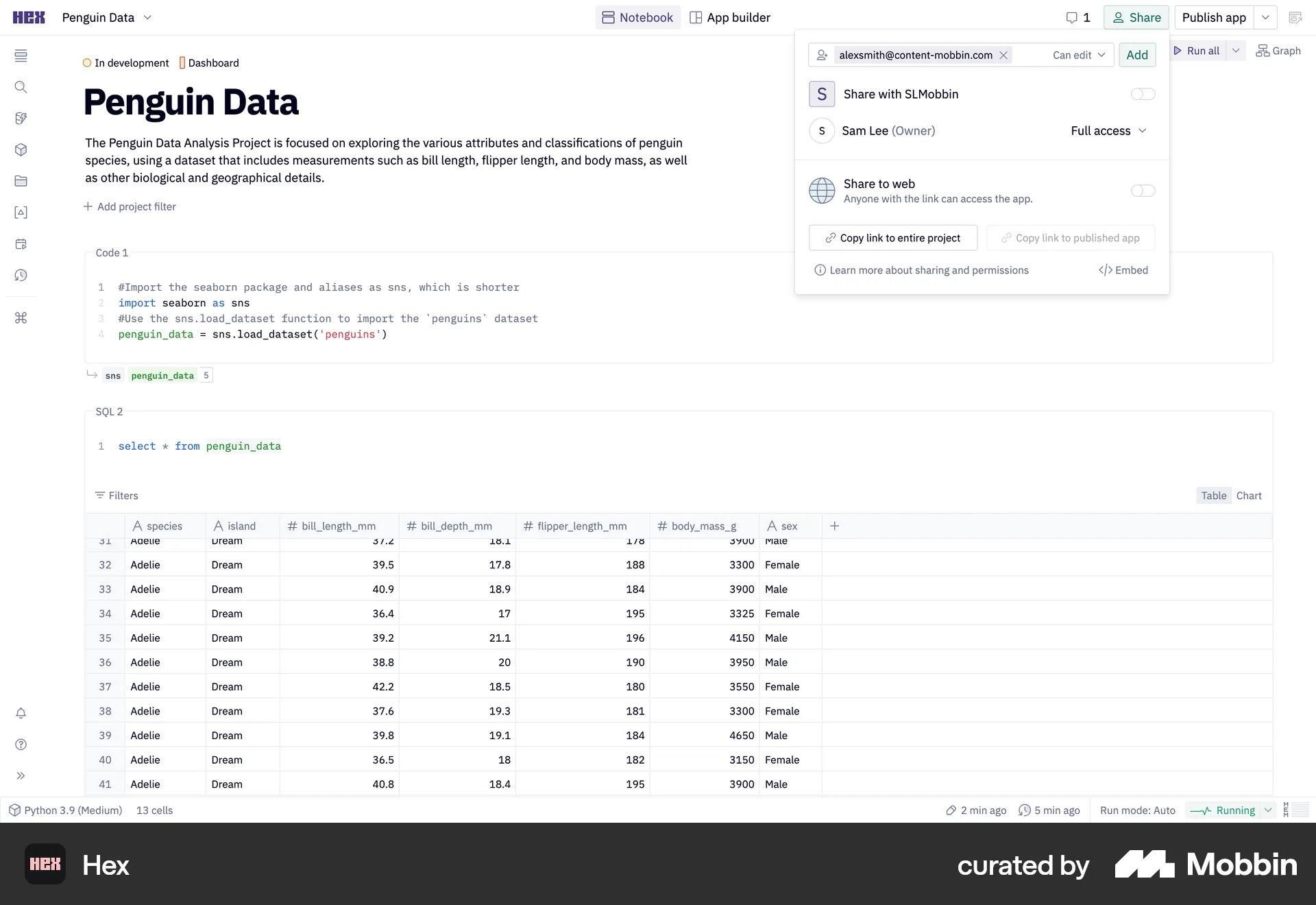Screen dimensions: 1316x905
Task: Open the notifications bell icon
Action: tap(21, 713)
